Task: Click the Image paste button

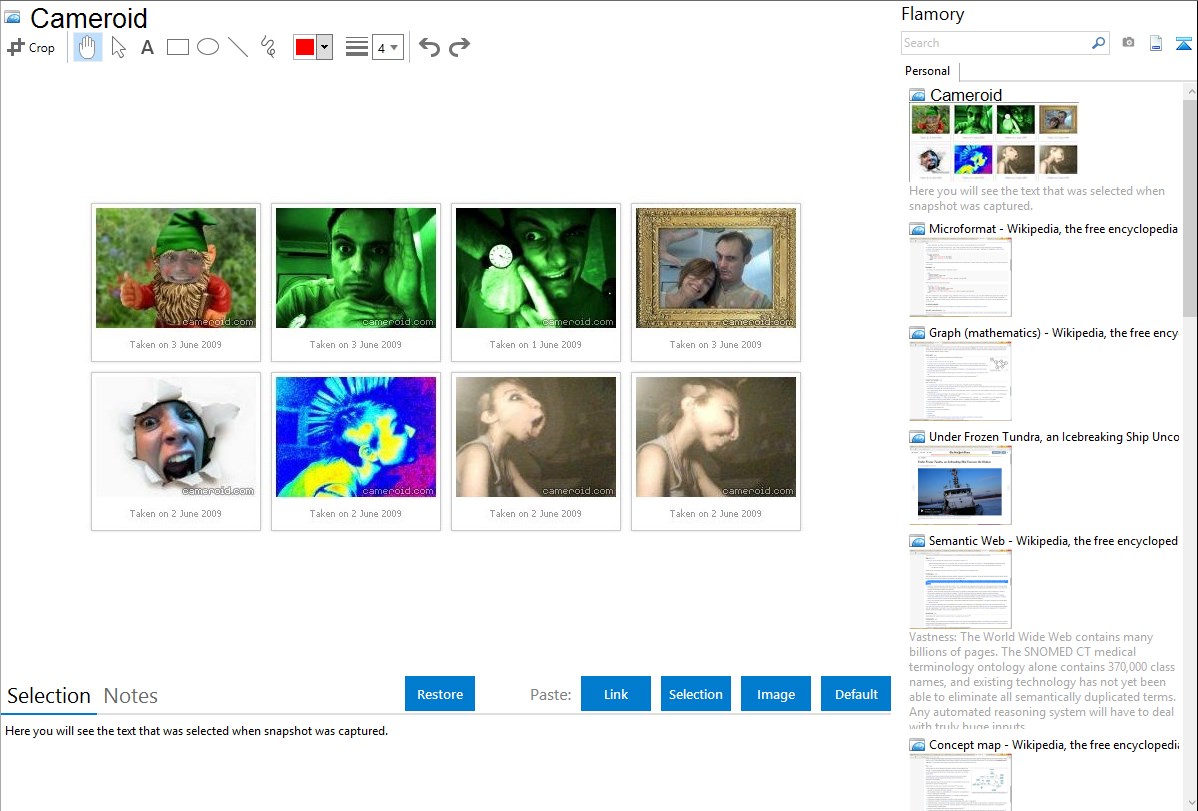Action: (x=776, y=694)
